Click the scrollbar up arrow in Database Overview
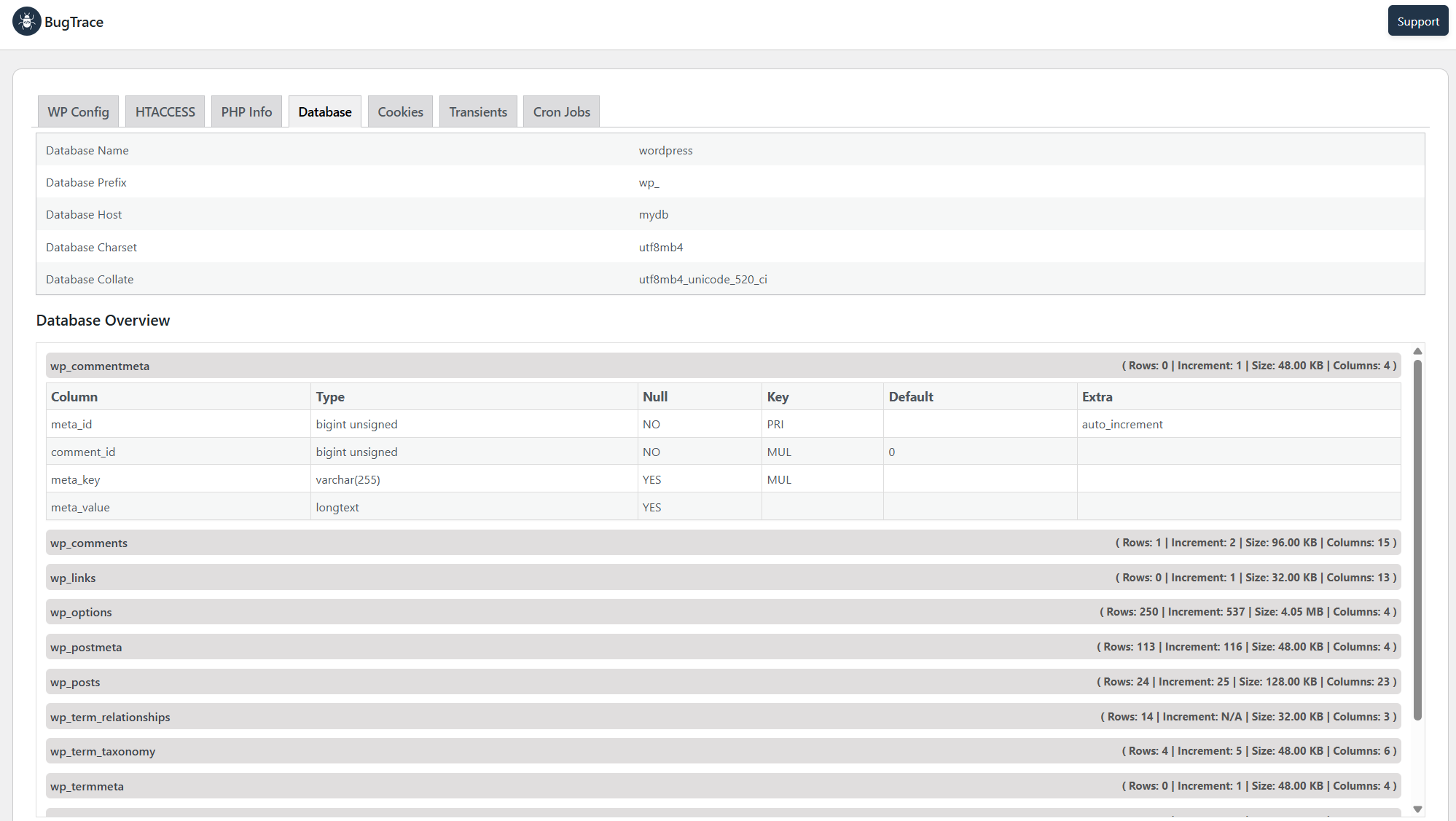The image size is (1456, 821). tap(1417, 351)
